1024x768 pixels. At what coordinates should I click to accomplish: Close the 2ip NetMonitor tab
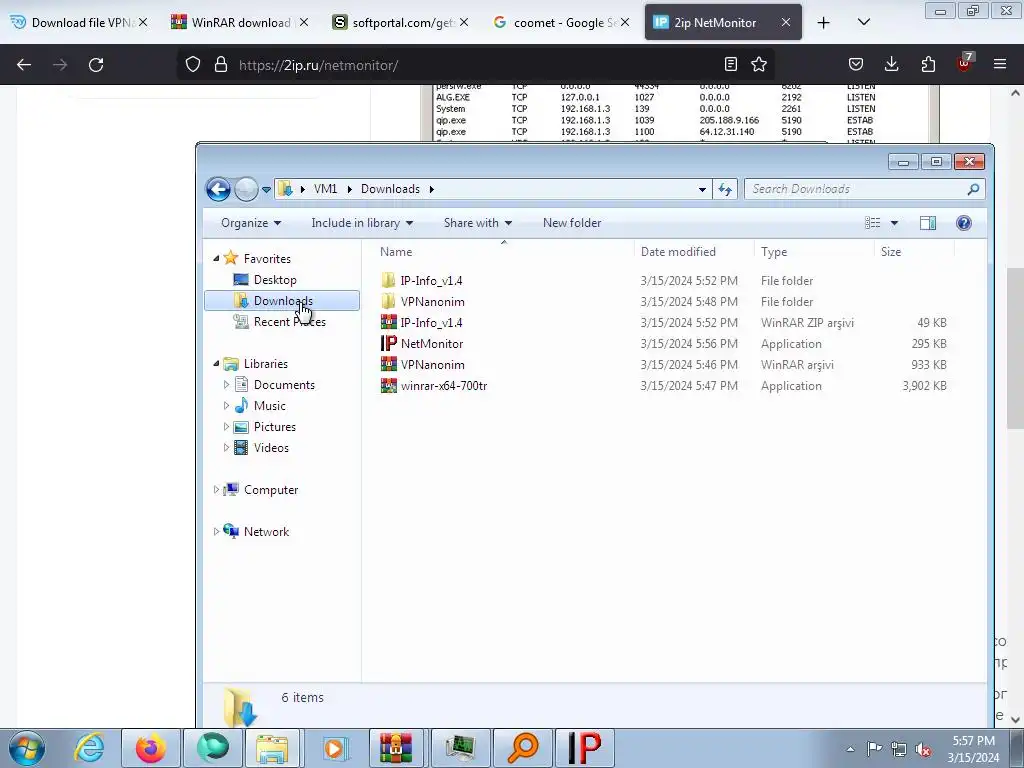(x=786, y=22)
